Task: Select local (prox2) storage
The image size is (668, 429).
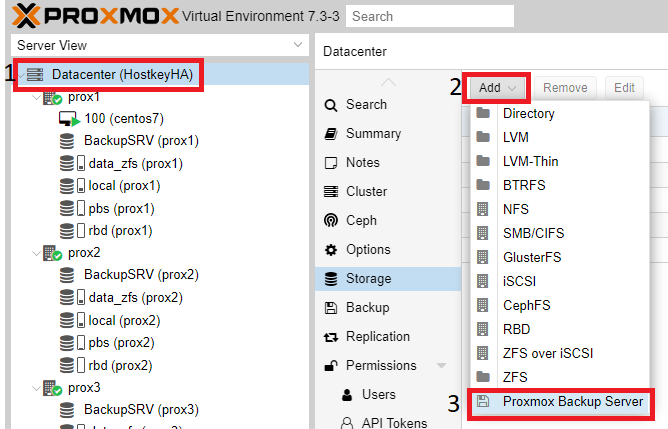Action: 124,321
